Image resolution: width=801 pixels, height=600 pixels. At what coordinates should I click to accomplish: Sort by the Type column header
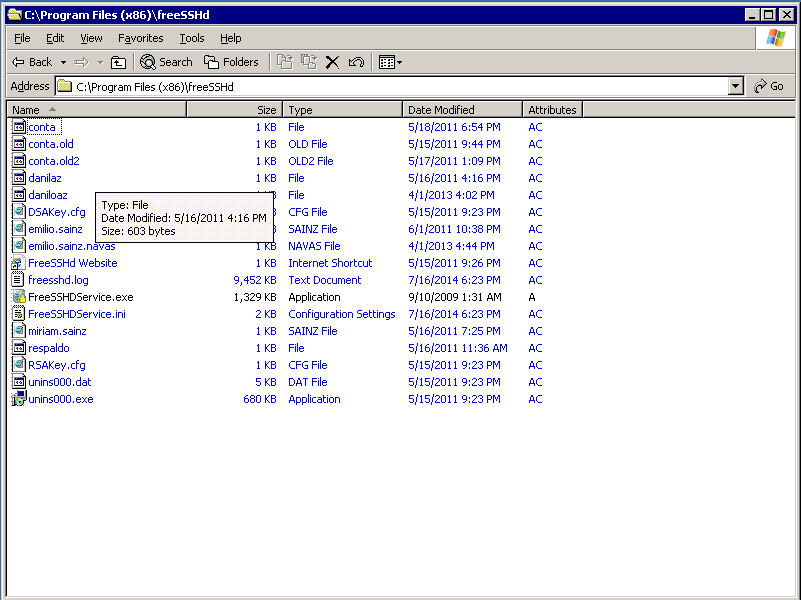[342, 110]
